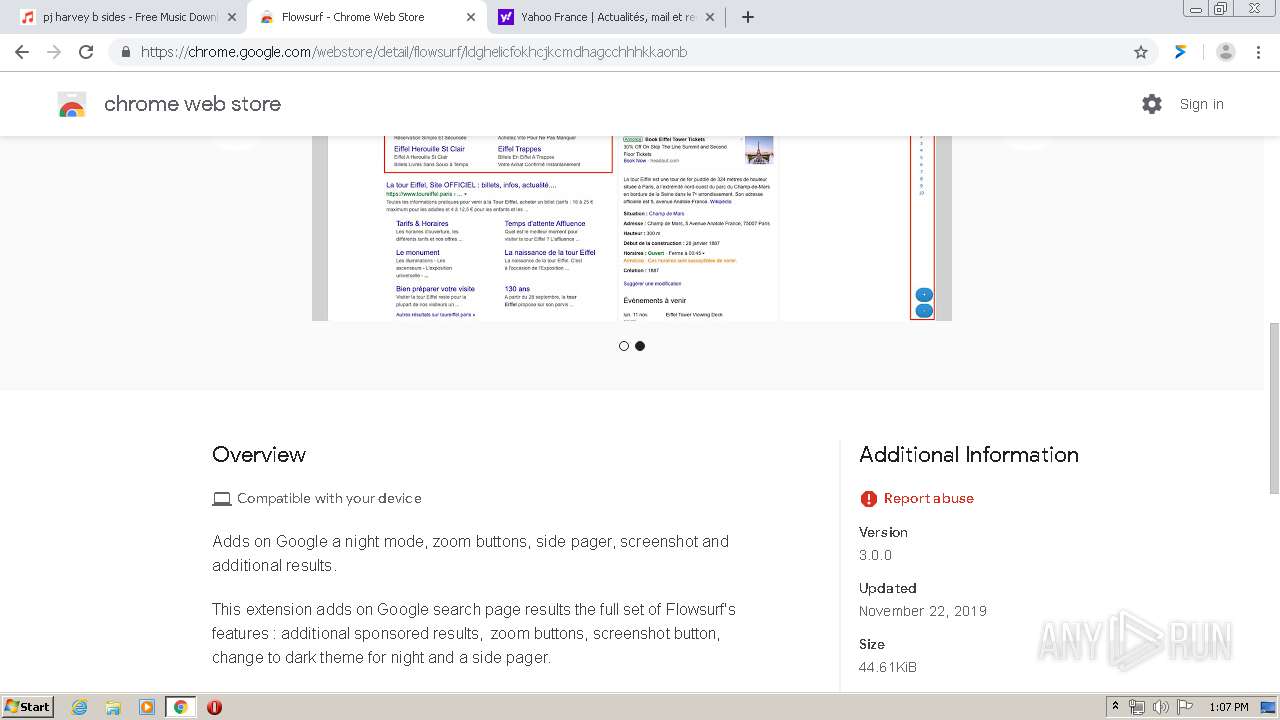
Task: Click the Compatible with your device icon
Action: point(221,498)
